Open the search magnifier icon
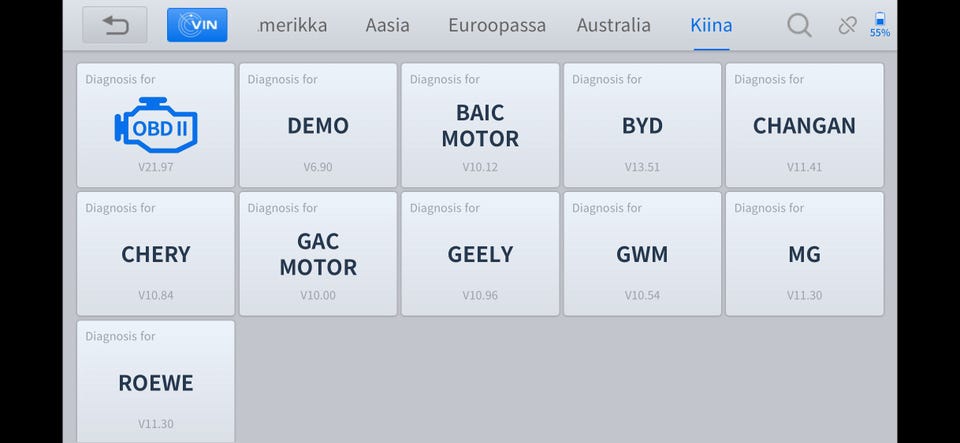960x443 pixels. click(x=799, y=25)
